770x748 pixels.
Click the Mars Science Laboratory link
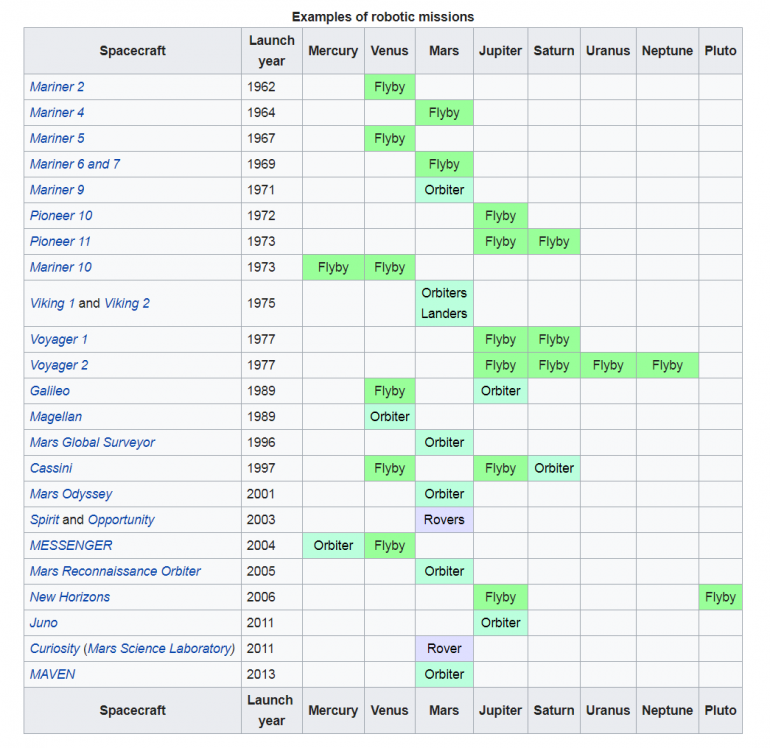pyautogui.click(x=160, y=648)
